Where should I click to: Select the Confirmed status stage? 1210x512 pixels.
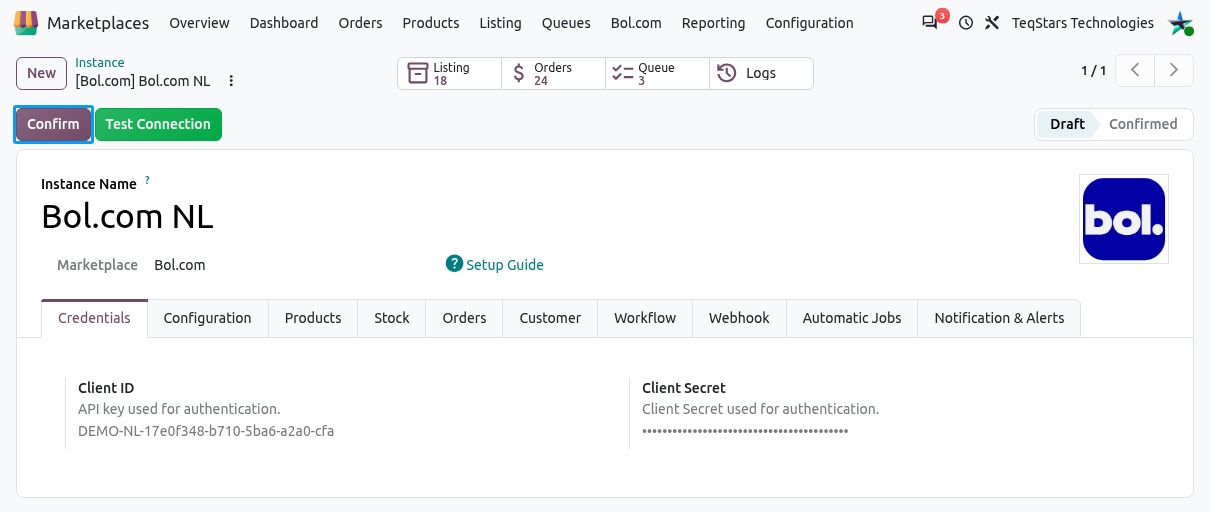point(1143,124)
